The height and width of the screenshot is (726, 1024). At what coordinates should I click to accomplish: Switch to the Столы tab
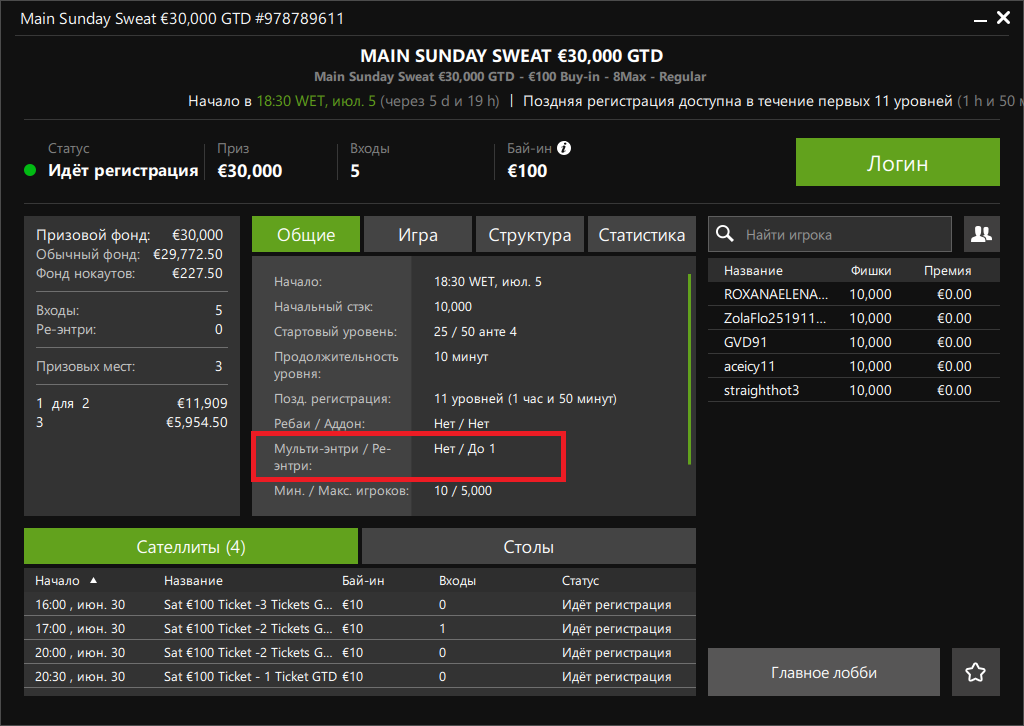529,546
